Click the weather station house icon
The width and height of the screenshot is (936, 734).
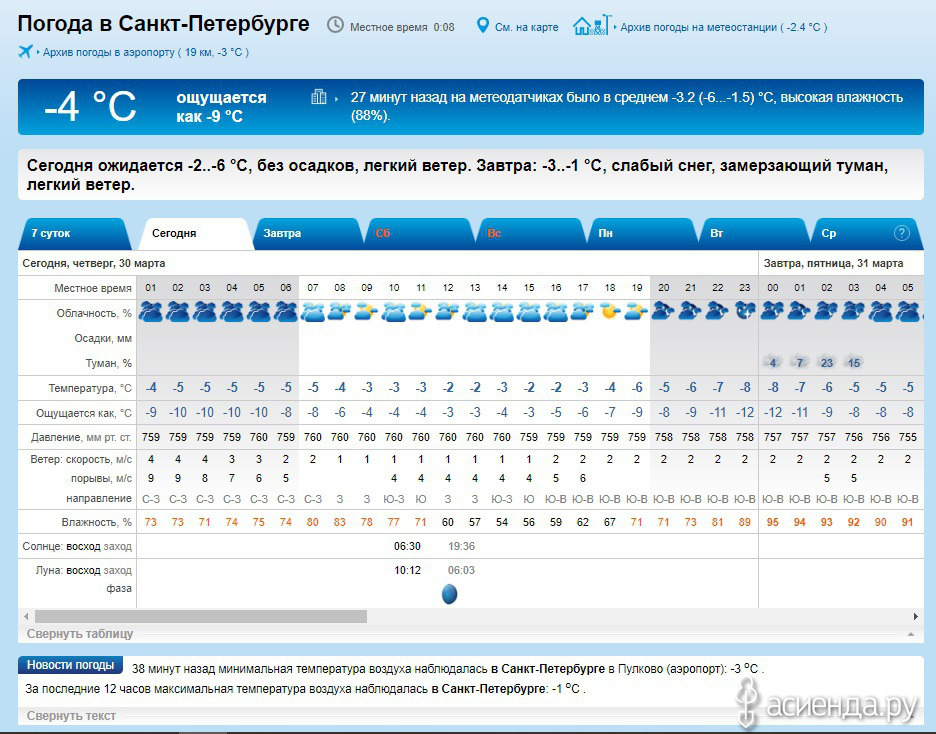tap(592, 25)
